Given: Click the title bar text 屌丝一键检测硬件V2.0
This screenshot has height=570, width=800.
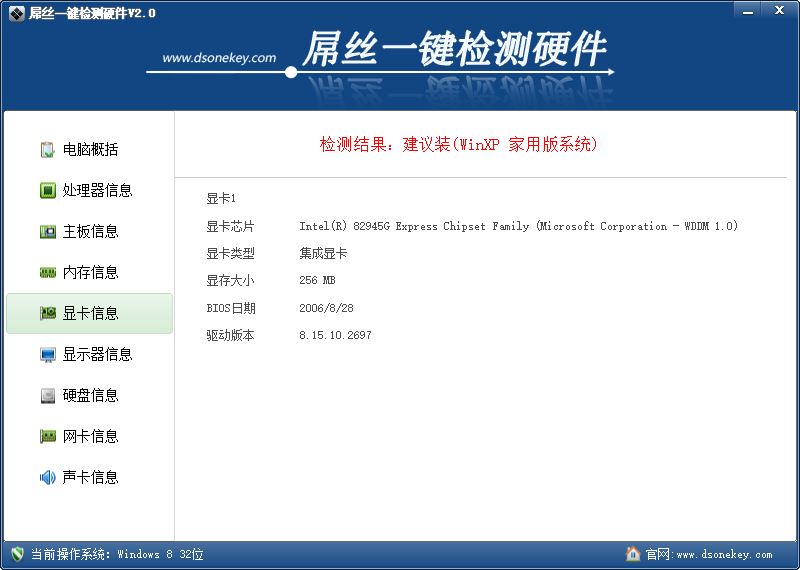Looking at the screenshot, I should pos(92,13).
